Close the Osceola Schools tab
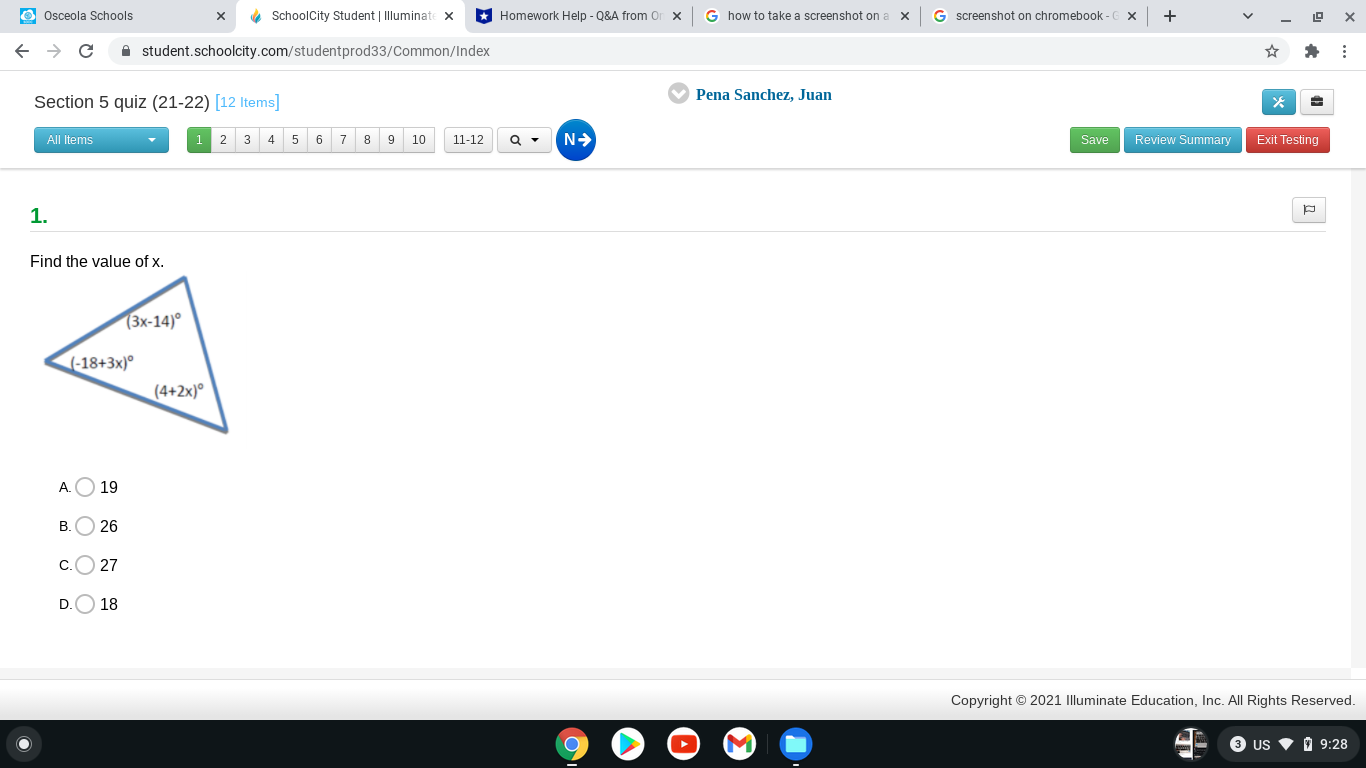This screenshot has height=768, width=1366. (221, 16)
